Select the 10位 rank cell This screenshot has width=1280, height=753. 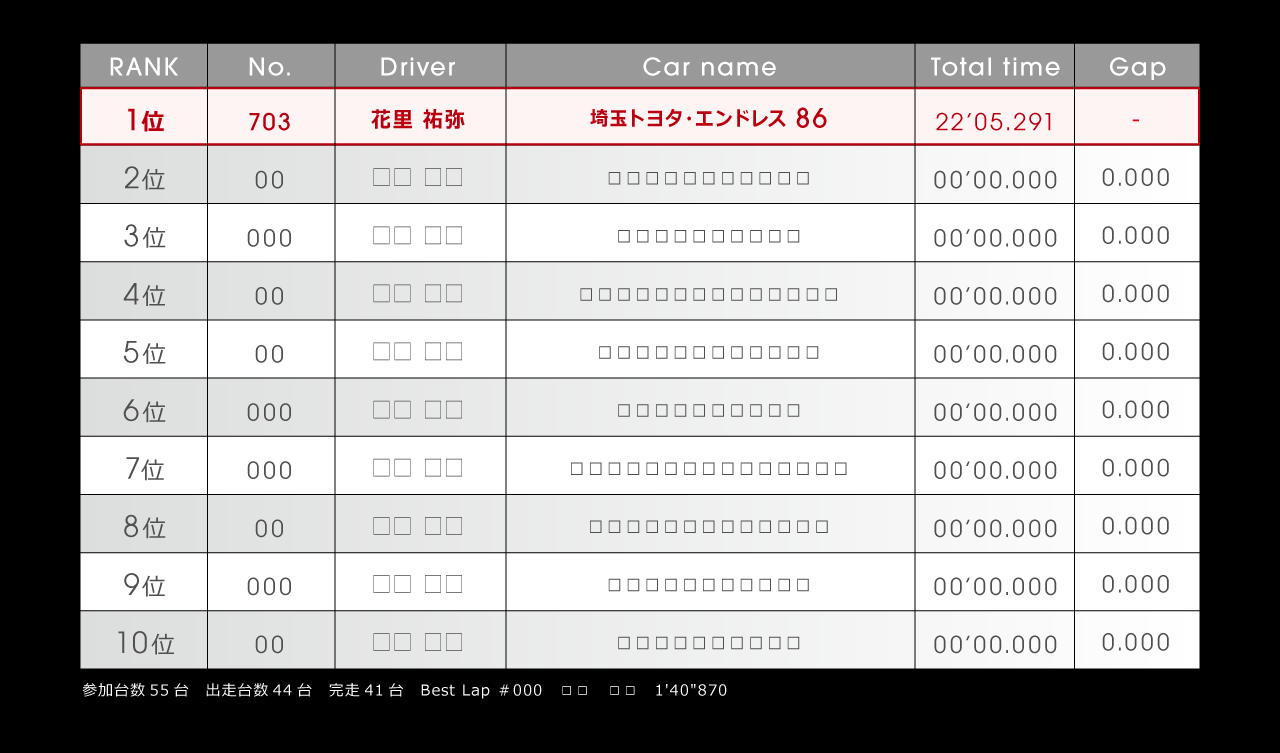pyautogui.click(x=144, y=640)
